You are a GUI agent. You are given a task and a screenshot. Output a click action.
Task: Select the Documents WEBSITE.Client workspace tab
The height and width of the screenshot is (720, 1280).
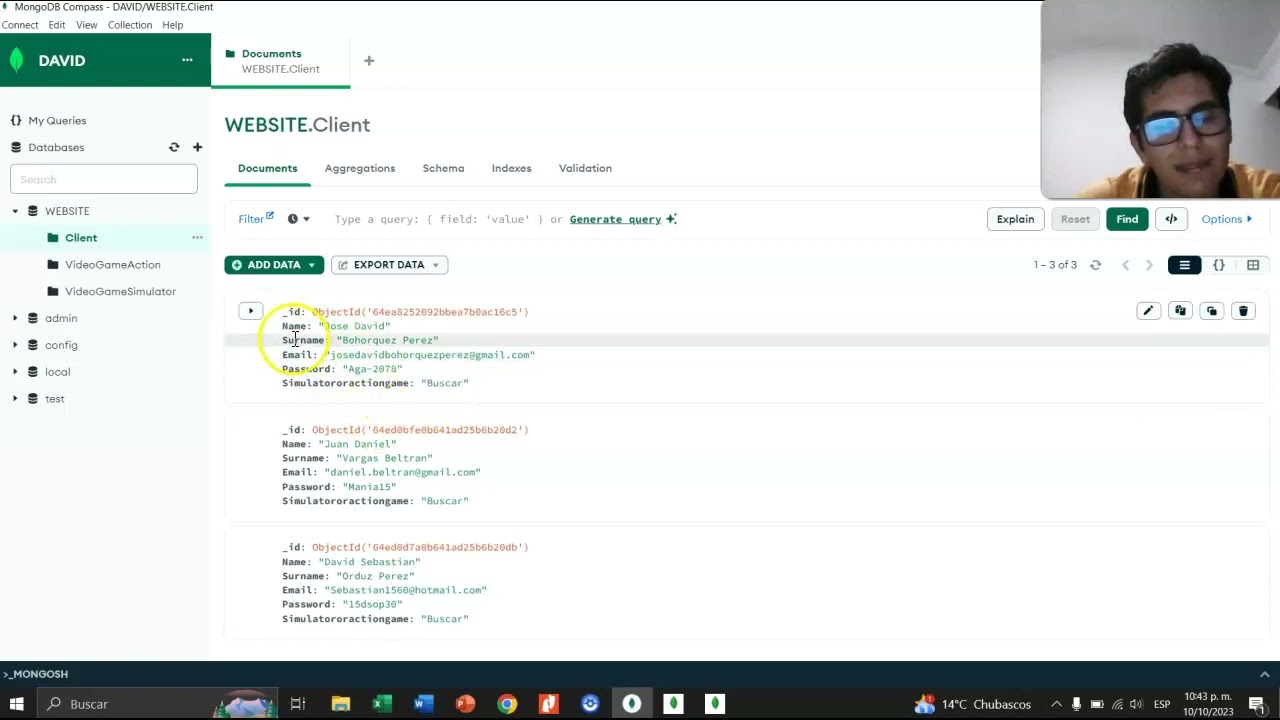281,61
